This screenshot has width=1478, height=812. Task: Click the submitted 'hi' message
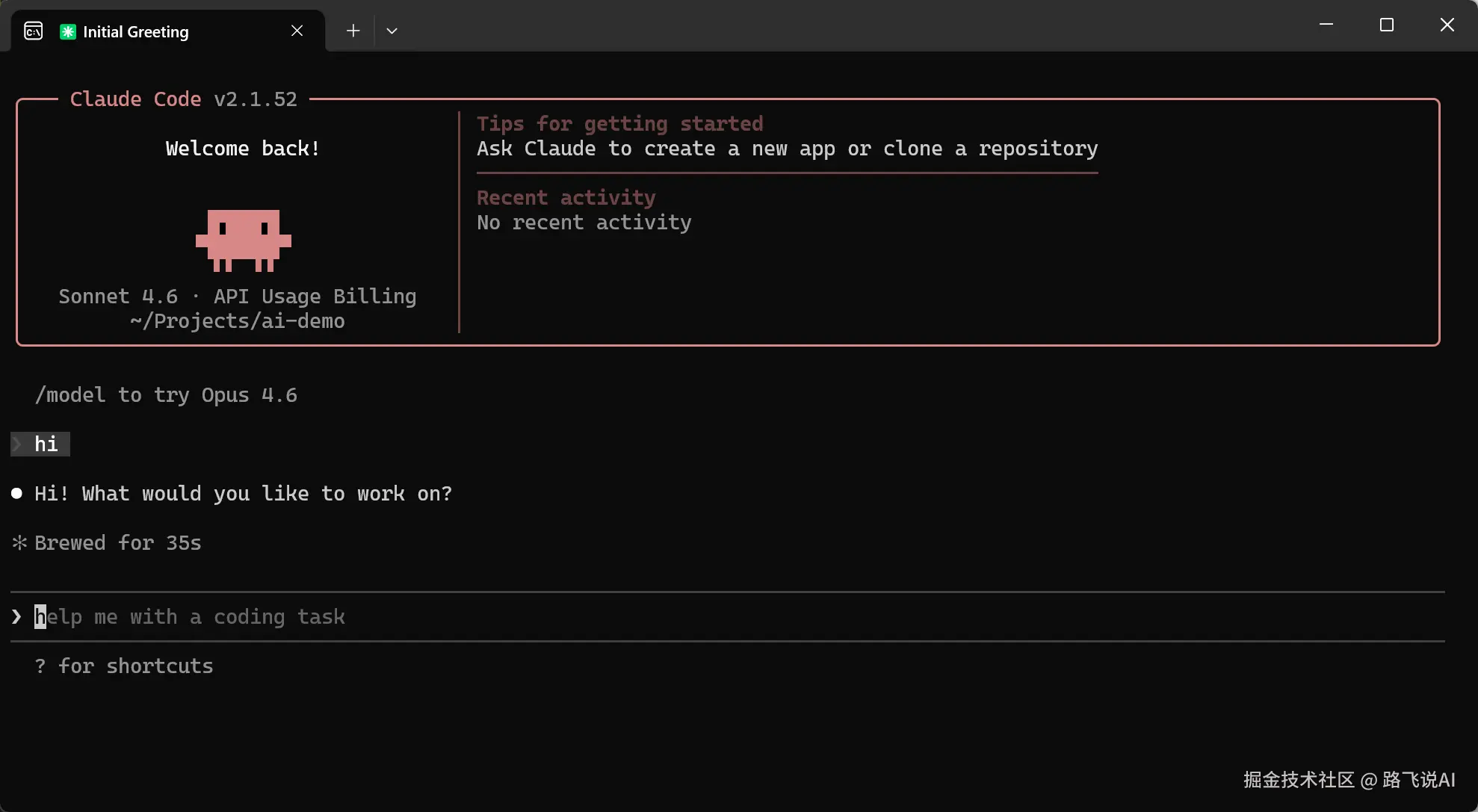click(46, 444)
